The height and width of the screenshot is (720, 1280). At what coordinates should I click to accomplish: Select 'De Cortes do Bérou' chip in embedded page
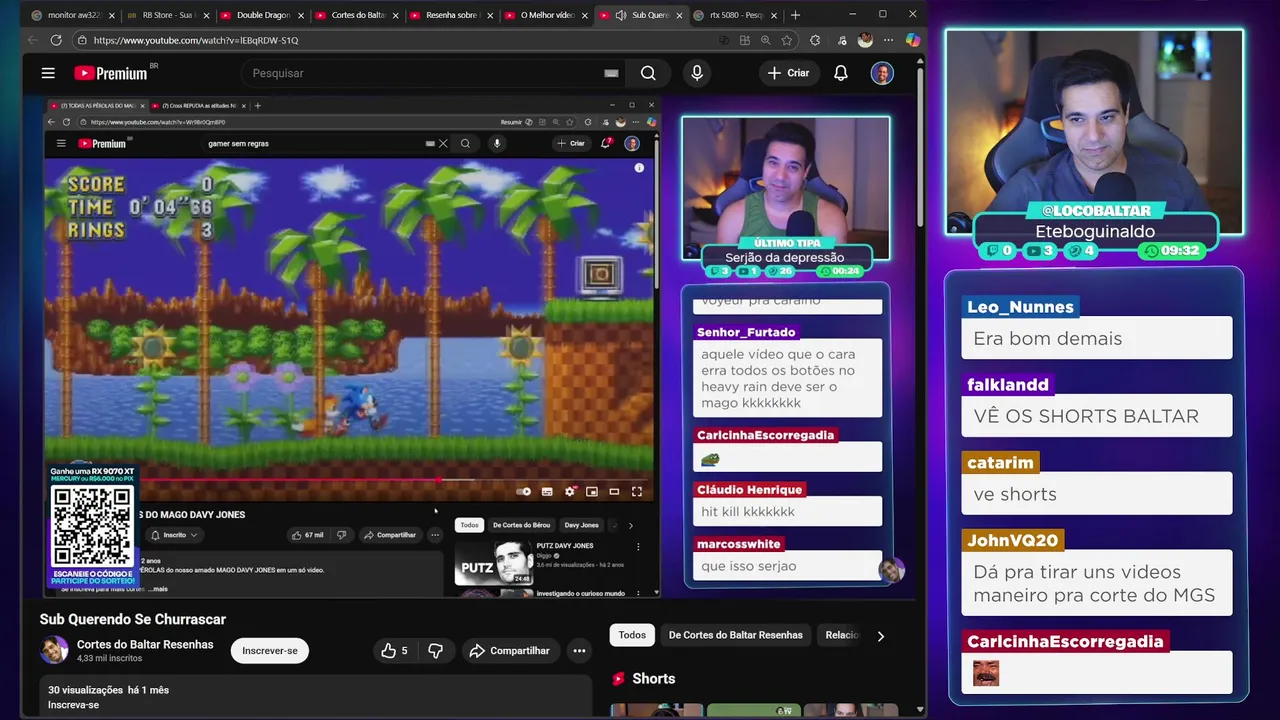pos(521,525)
